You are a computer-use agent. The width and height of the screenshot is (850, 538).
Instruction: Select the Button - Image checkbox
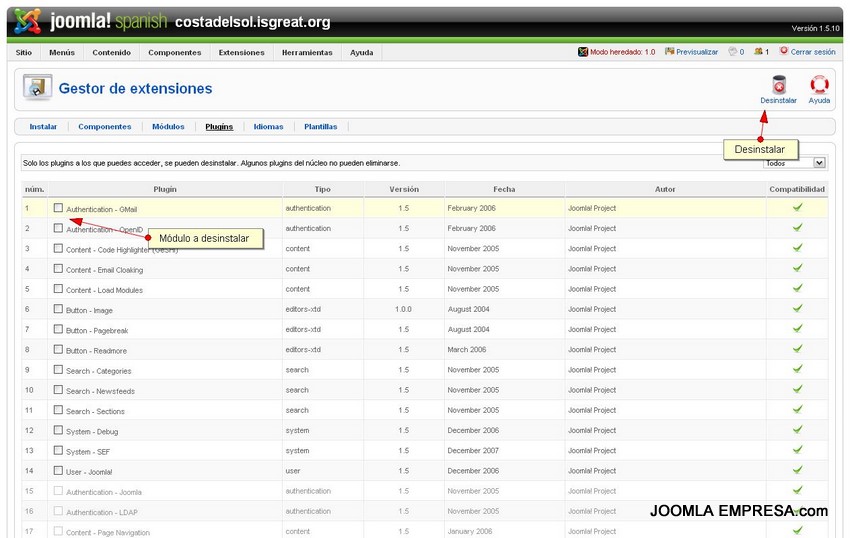pos(59,309)
